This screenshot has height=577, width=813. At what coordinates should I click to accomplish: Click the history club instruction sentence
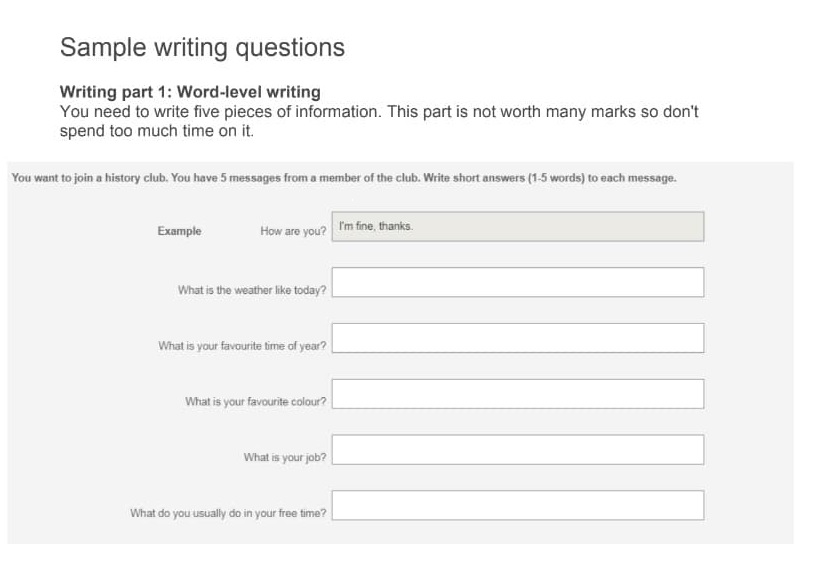tap(344, 178)
